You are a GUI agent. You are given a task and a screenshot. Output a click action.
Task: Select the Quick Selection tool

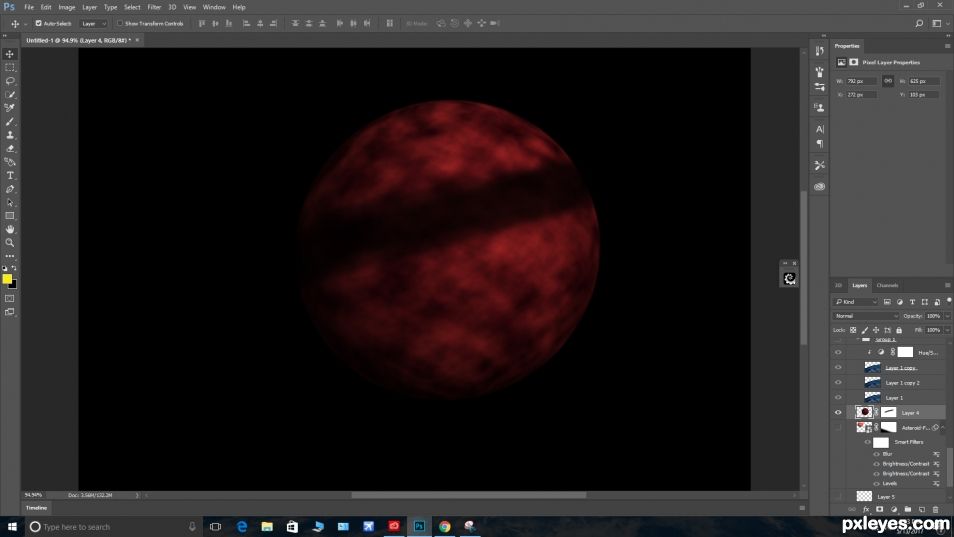(10, 94)
